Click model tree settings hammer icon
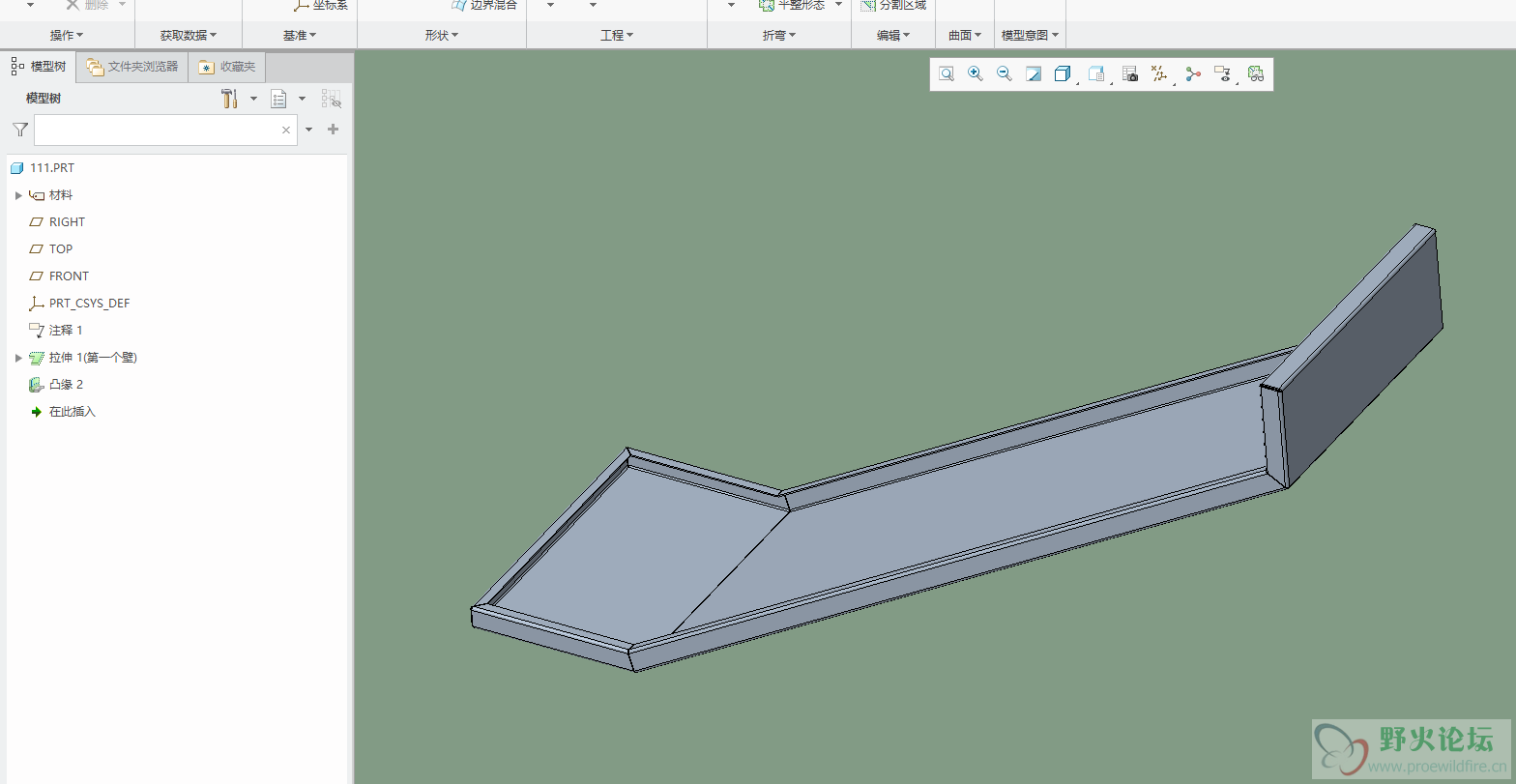Viewport: 1516px width, 784px height. [x=229, y=99]
